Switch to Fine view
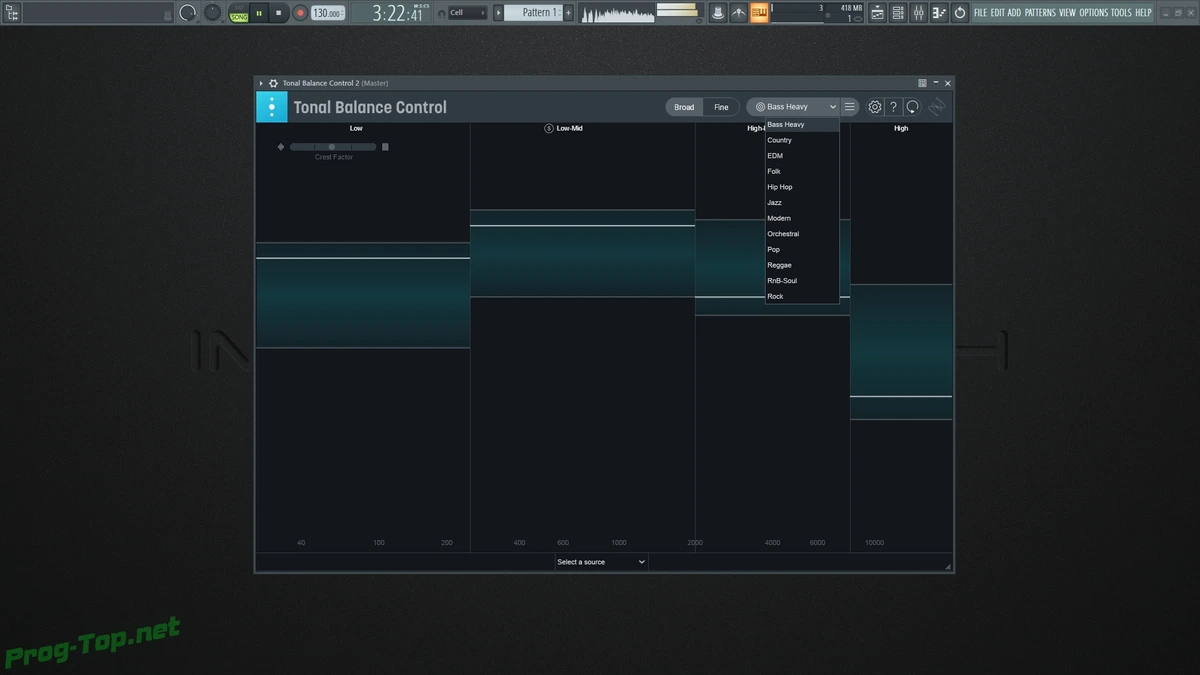 tap(721, 107)
